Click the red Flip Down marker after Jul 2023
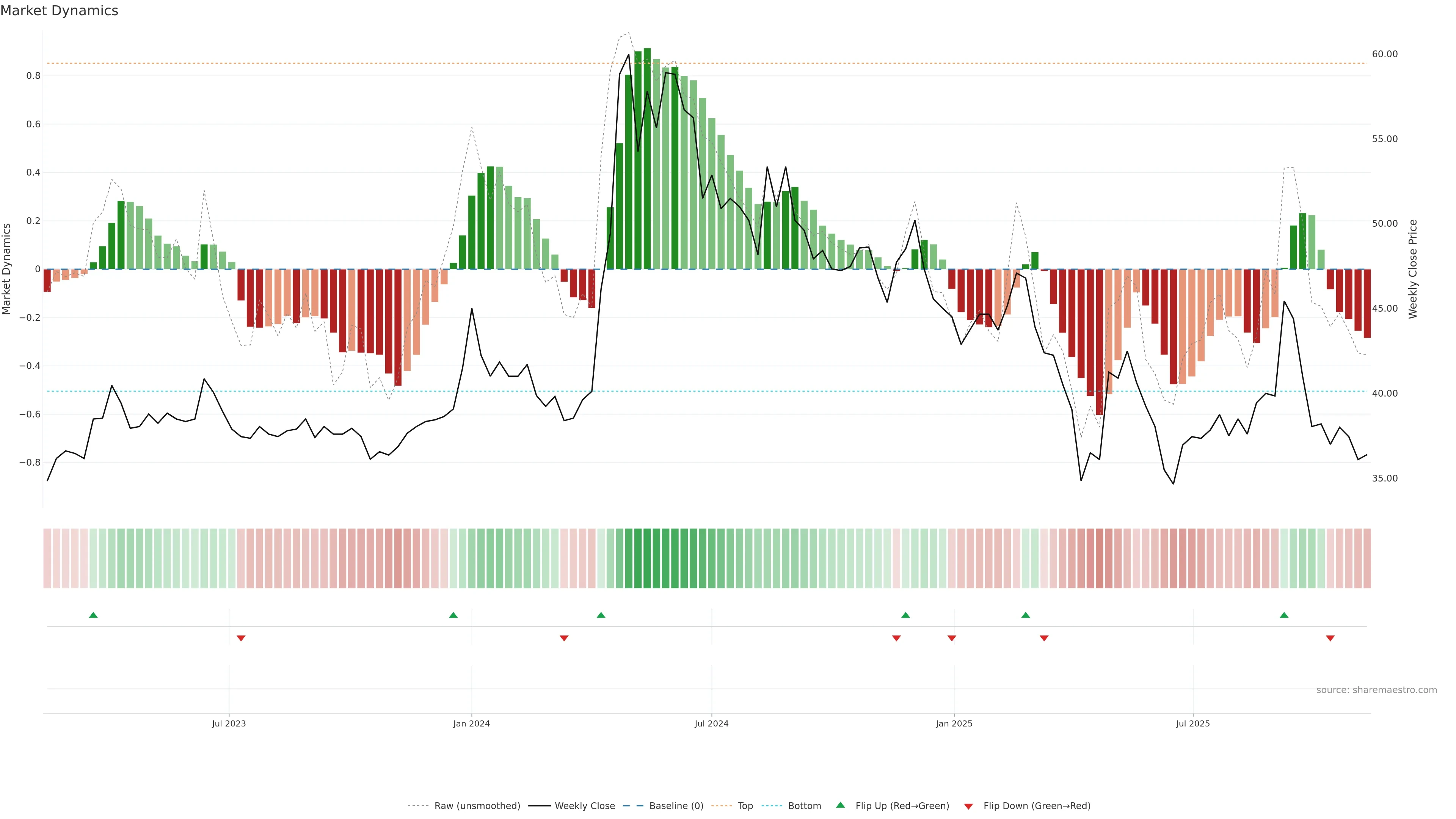 click(241, 638)
